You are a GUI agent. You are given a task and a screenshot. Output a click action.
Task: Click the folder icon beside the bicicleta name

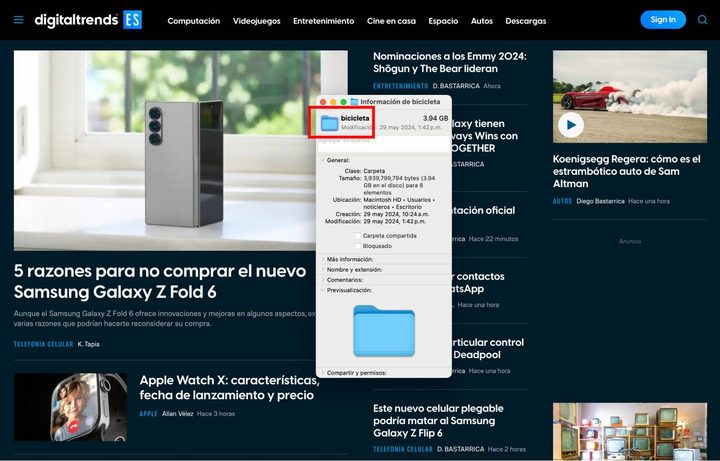click(329, 123)
